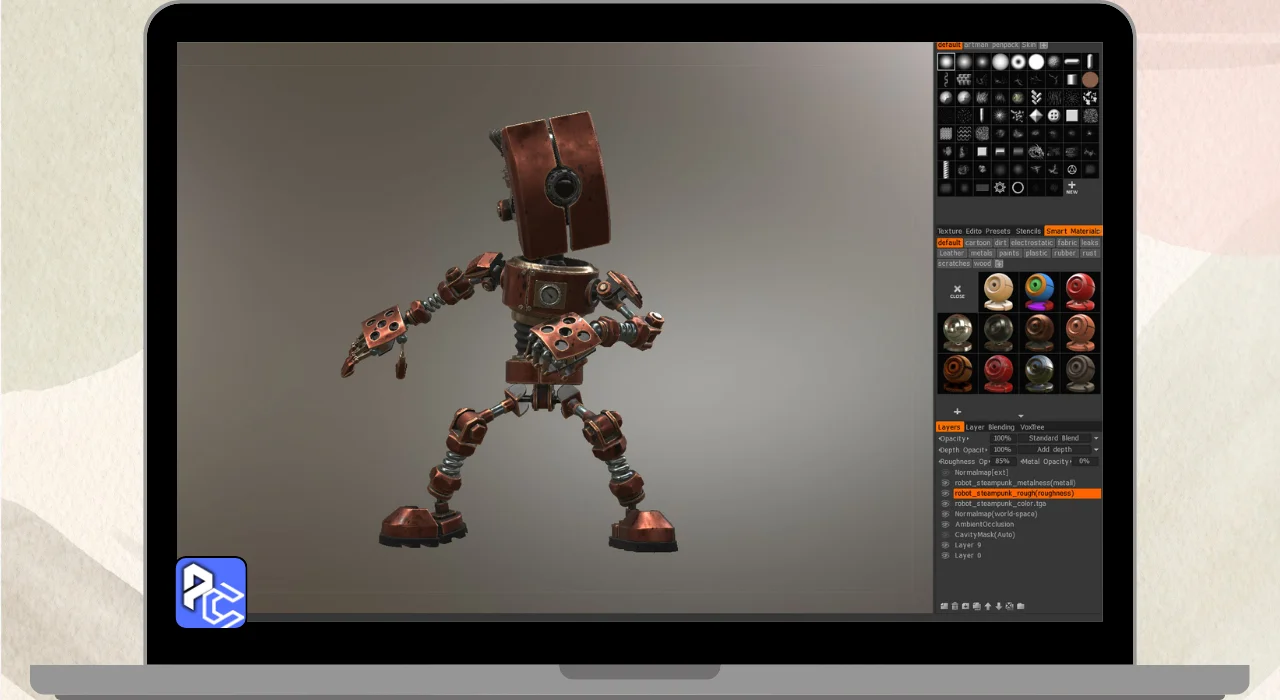Move layer down with the down arrow icon
This screenshot has width=1280, height=700.
(999, 606)
